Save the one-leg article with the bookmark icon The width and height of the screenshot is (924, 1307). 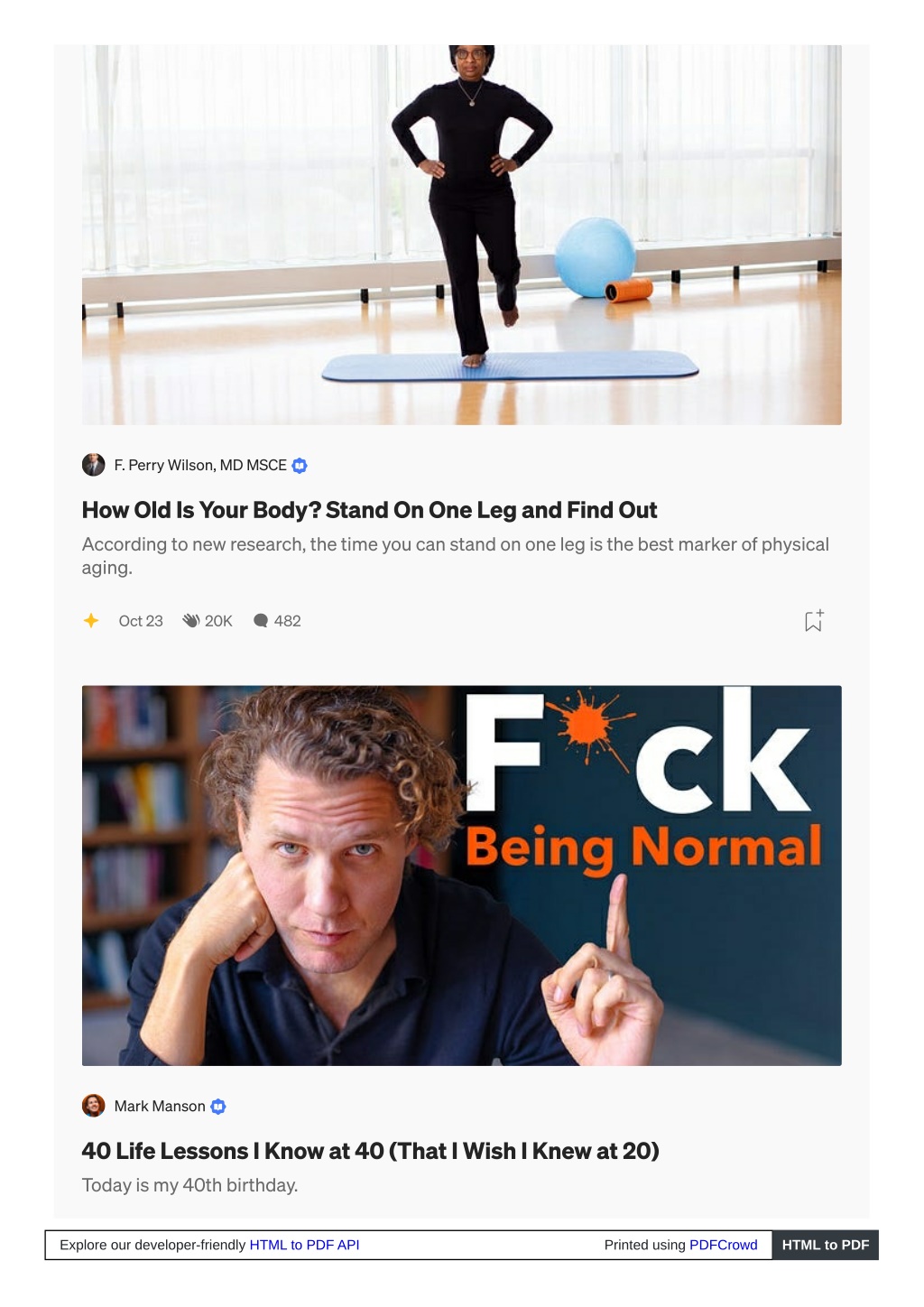click(814, 620)
